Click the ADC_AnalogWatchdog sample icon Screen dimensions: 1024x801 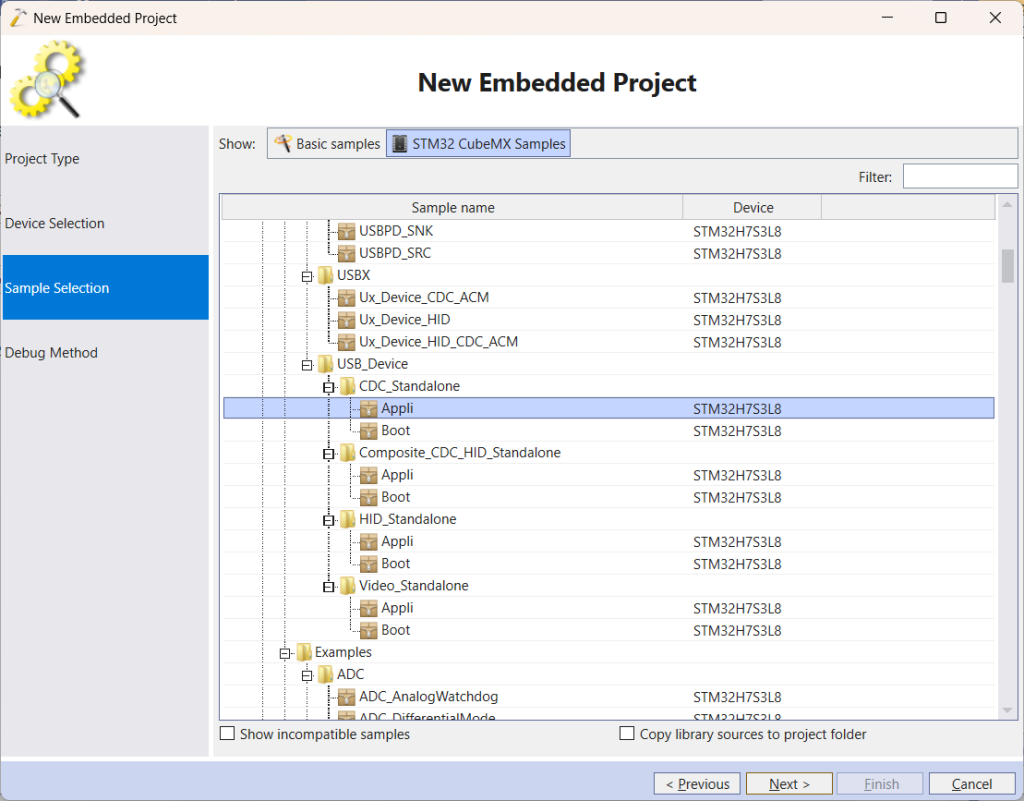tap(346, 697)
